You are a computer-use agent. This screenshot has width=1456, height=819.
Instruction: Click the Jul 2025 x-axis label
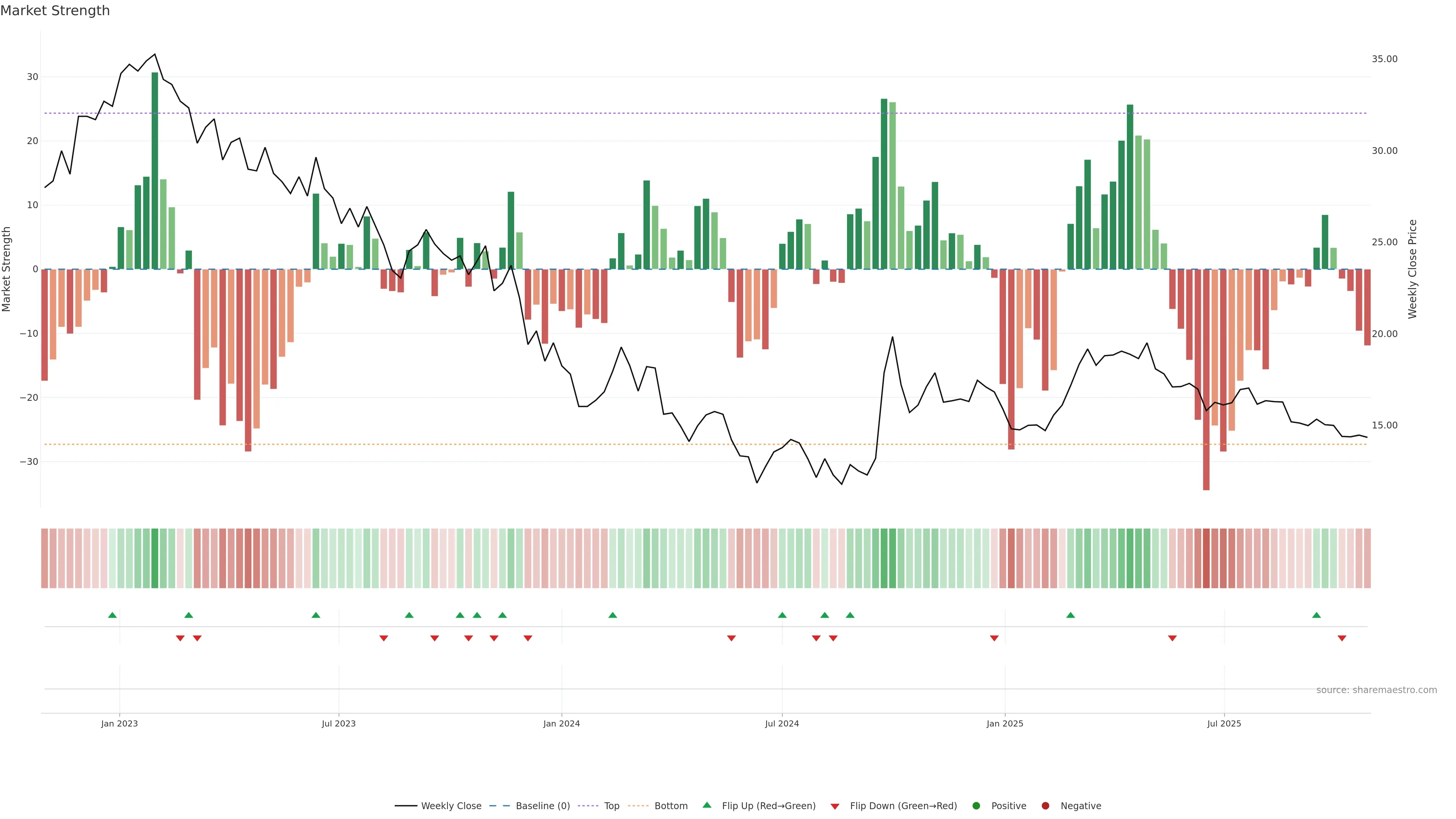[1224, 723]
